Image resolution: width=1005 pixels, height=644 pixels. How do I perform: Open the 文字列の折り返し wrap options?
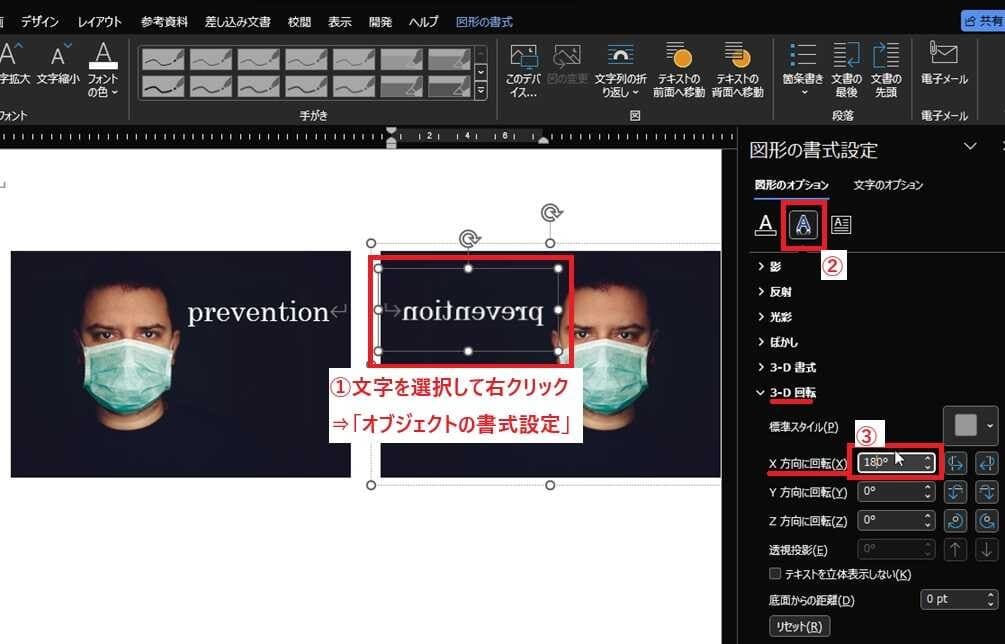[x=620, y=58]
